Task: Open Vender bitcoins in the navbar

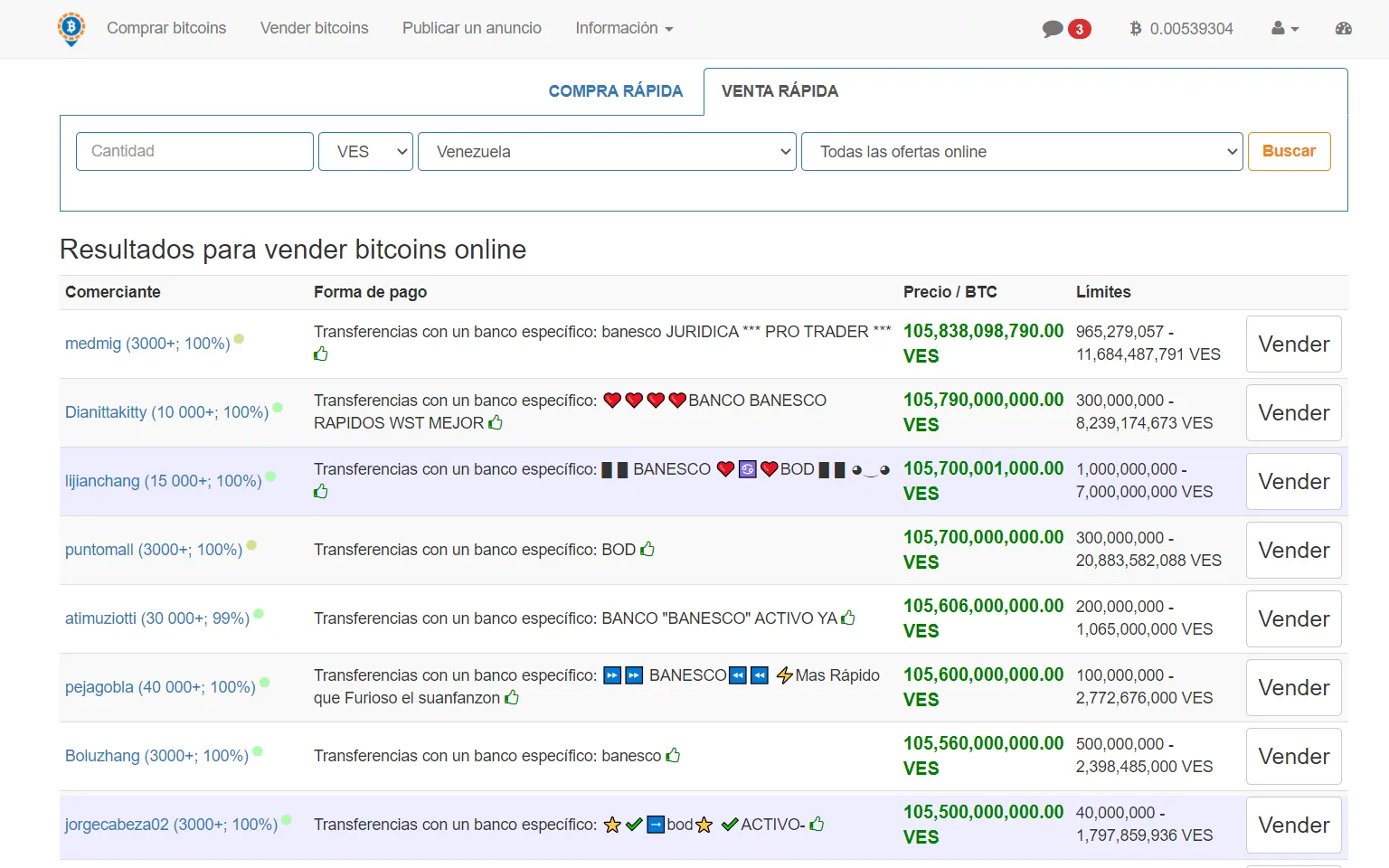Action: [x=315, y=28]
